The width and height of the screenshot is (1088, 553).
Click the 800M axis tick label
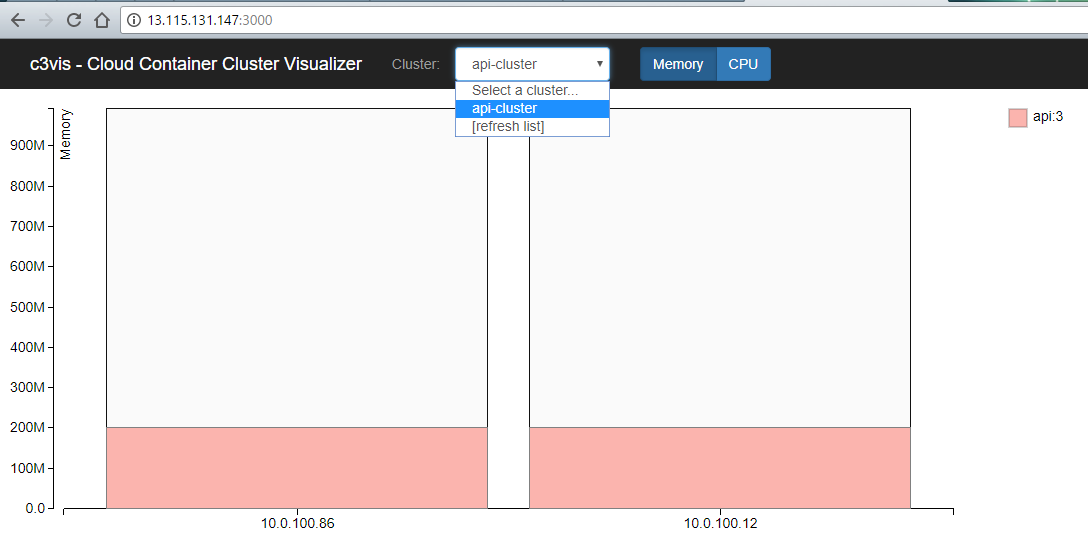pos(28,186)
